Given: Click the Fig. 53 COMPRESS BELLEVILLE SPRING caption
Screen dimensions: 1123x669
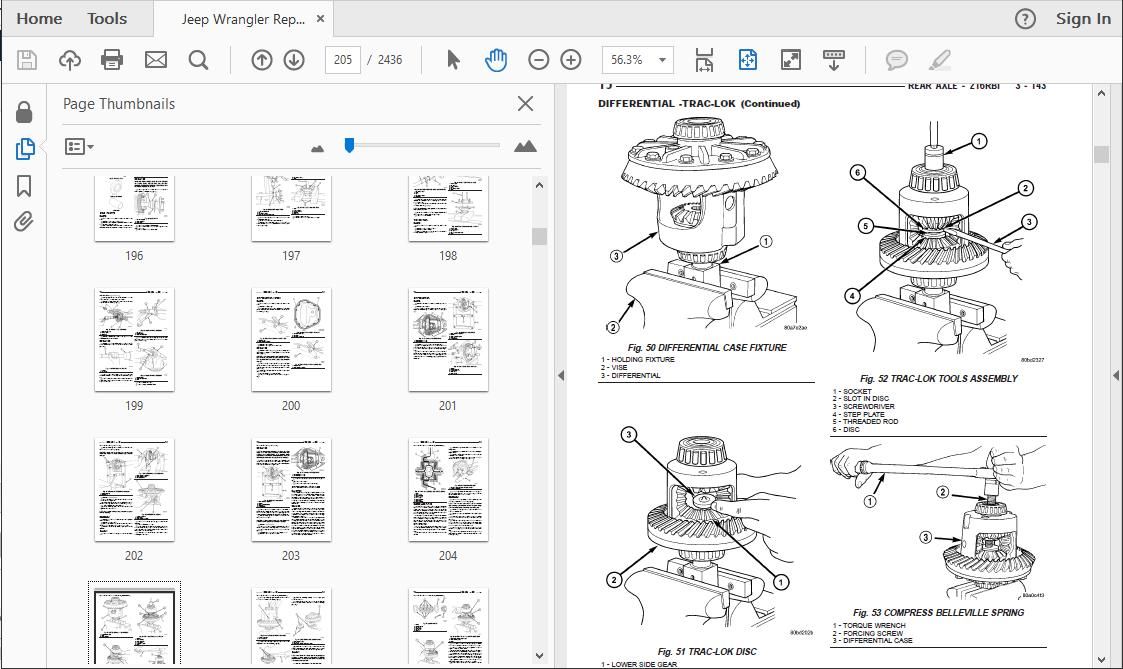Looking at the screenshot, I should (938, 612).
